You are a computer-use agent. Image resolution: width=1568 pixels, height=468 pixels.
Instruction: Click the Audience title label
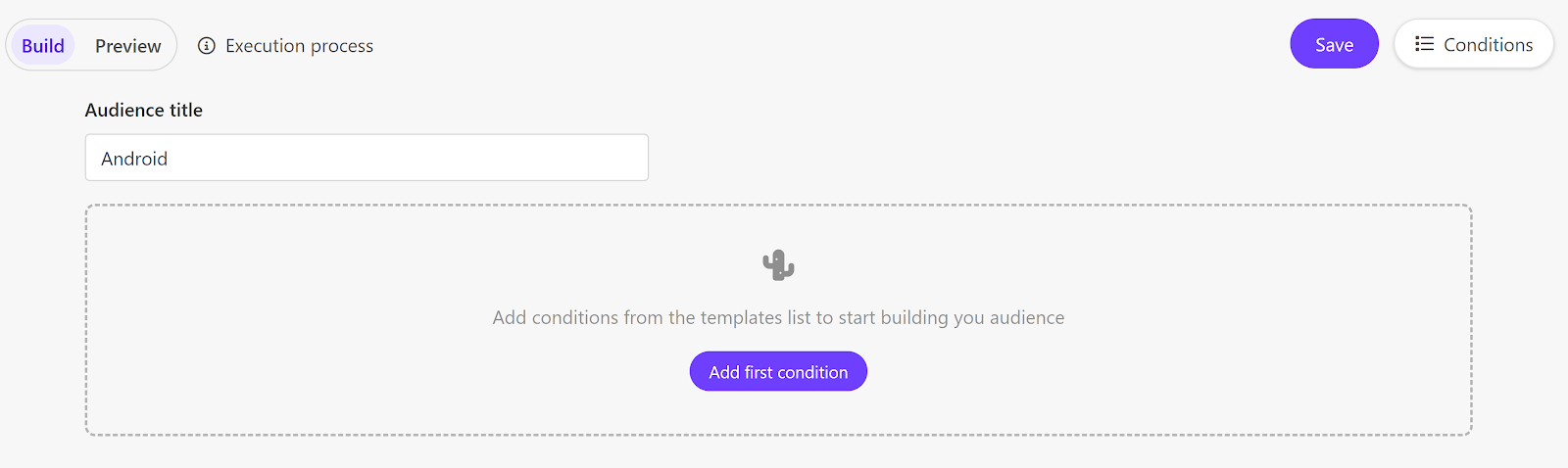click(144, 111)
